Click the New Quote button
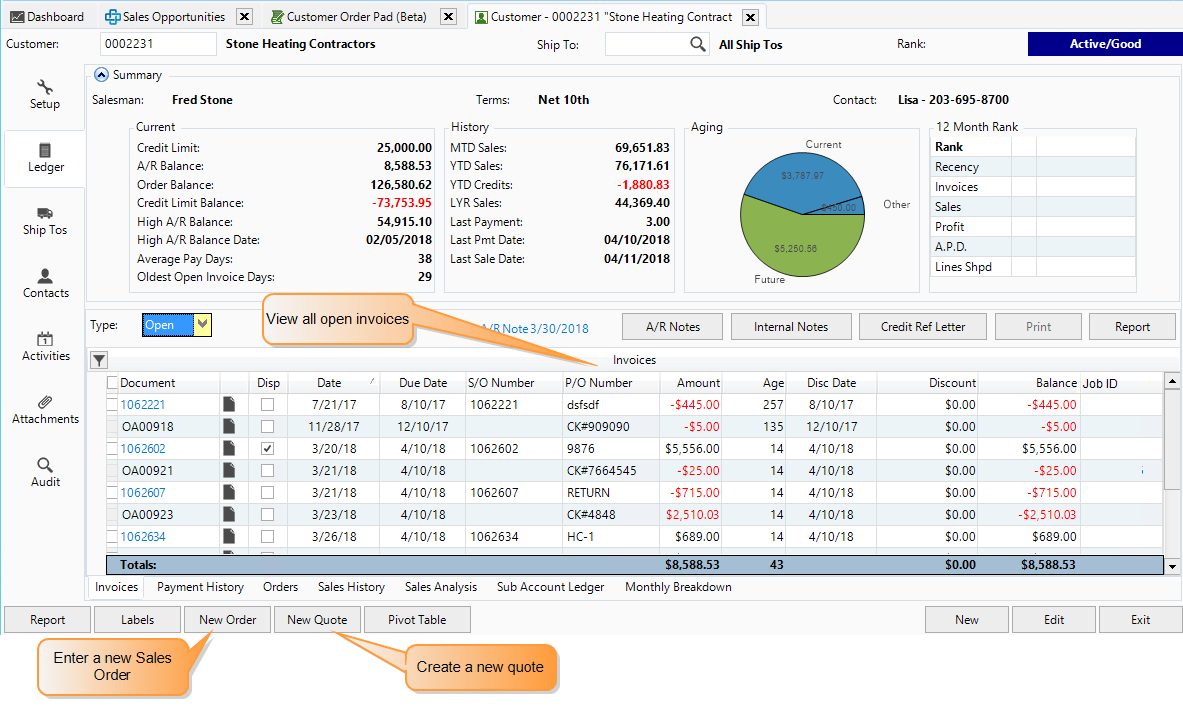The width and height of the screenshot is (1183, 709). (x=317, y=619)
